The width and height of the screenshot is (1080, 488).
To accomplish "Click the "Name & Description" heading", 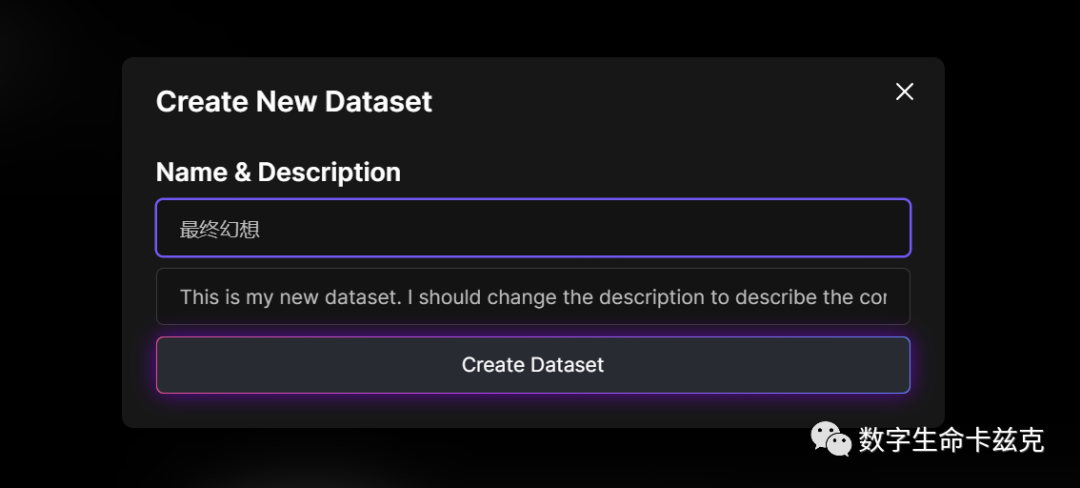I will click(x=278, y=172).
